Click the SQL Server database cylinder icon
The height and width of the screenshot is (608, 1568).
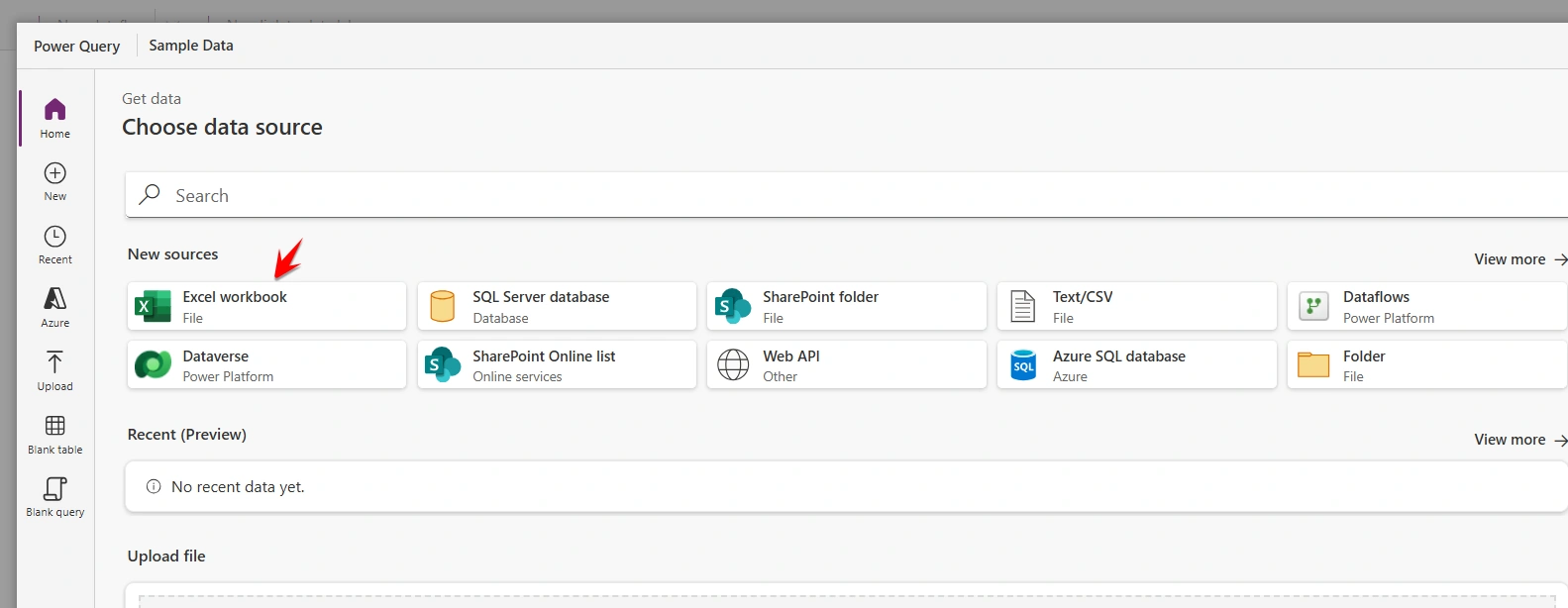[x=443, y=307]
